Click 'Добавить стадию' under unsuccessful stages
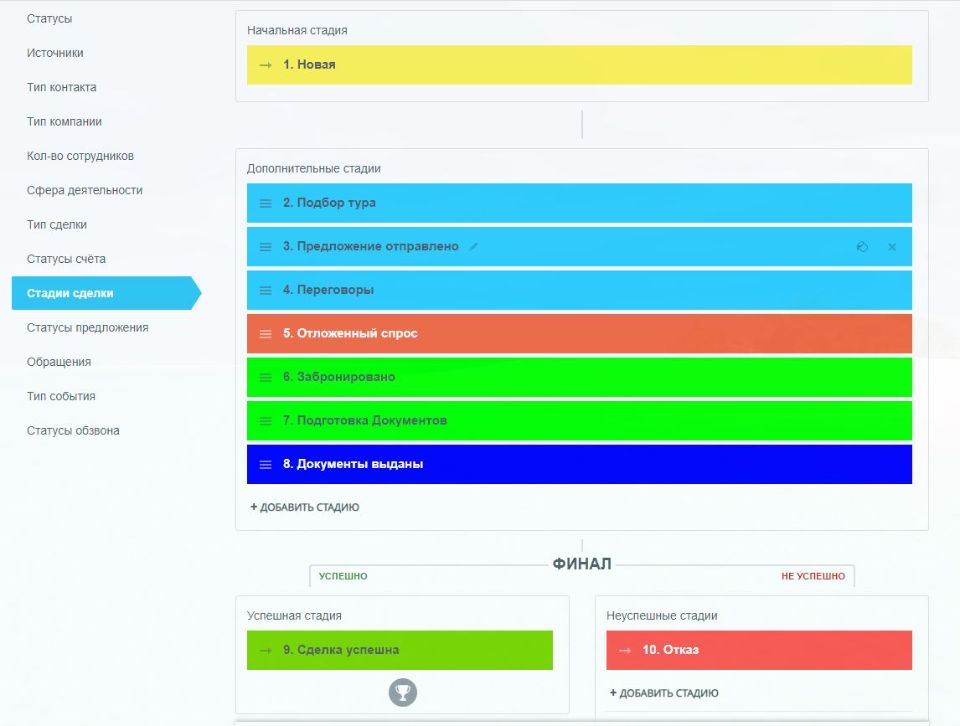The width and height of the screenshot is (960, 726). pos(664,693)
